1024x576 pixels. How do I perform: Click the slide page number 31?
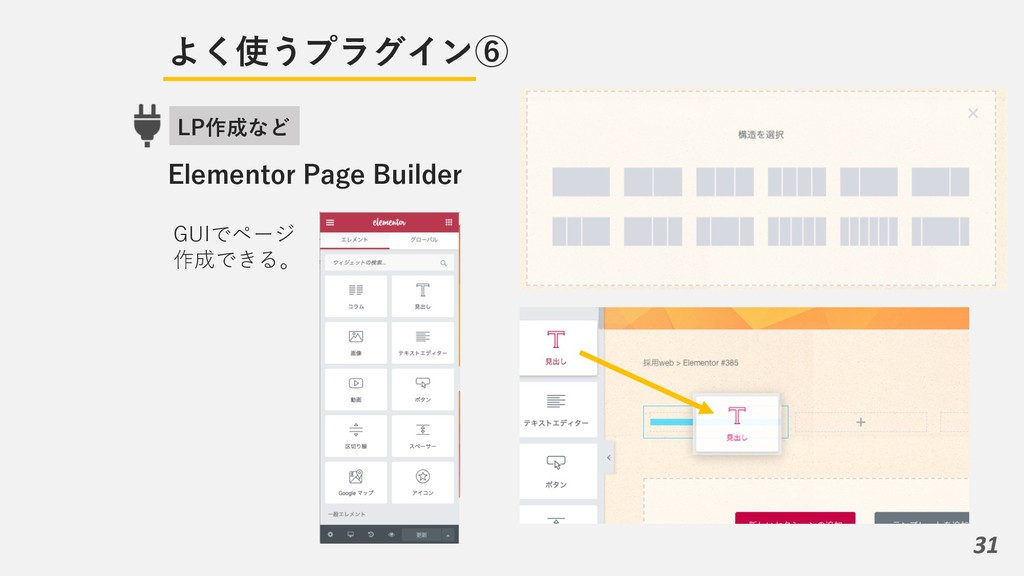click(x=985, y=545)
